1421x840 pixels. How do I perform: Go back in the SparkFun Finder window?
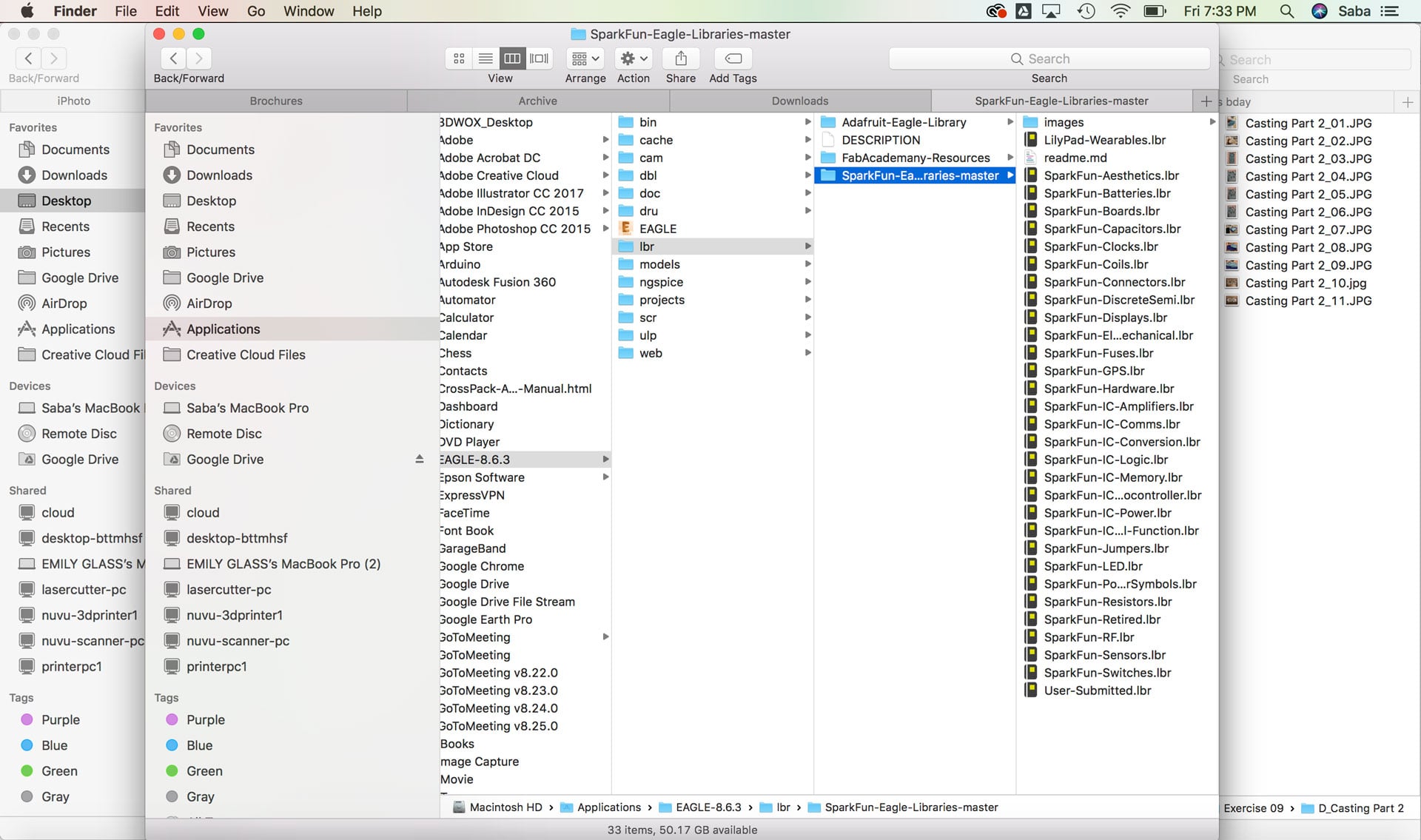173,58
